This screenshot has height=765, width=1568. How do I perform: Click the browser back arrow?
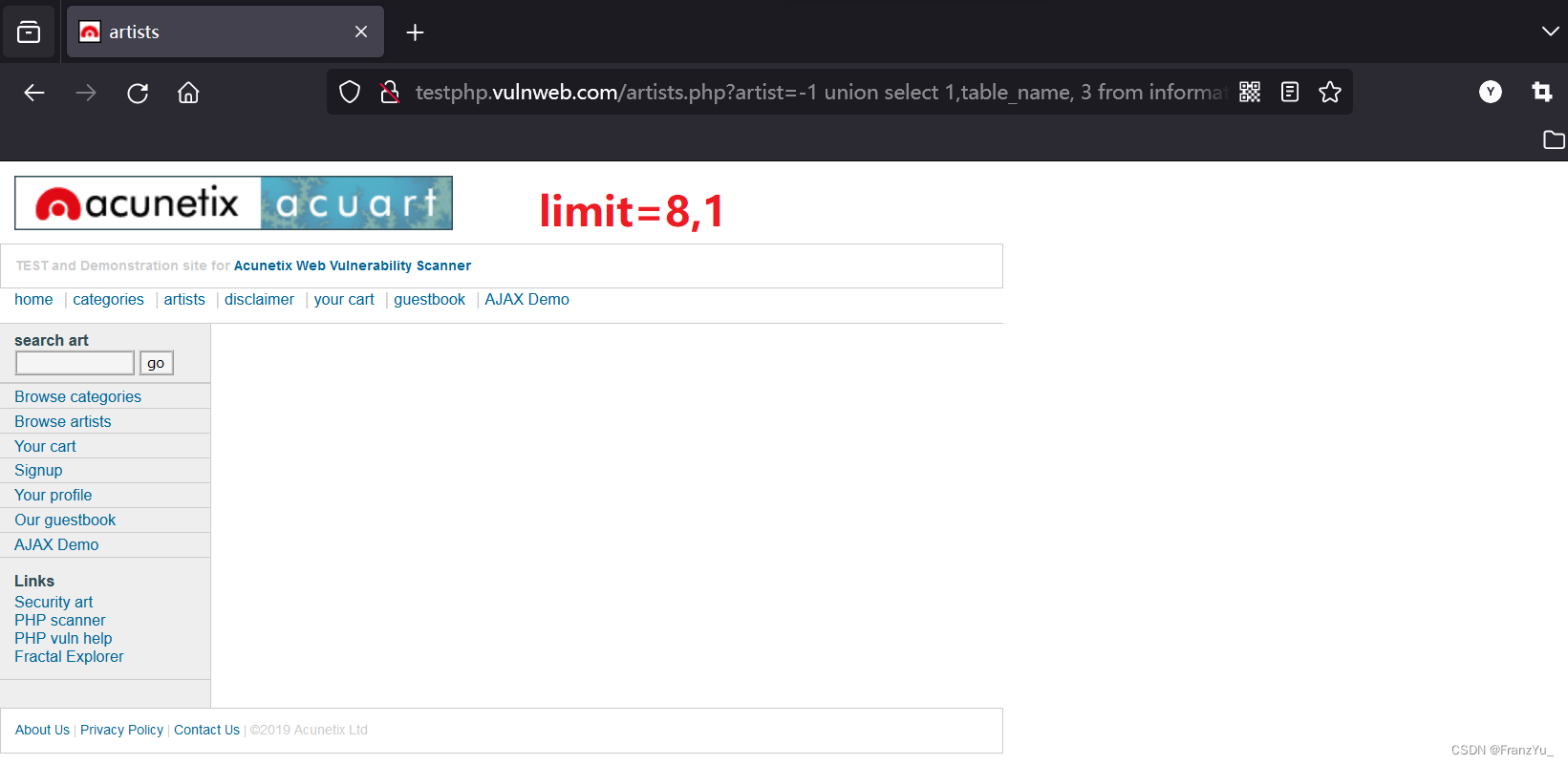34,93
